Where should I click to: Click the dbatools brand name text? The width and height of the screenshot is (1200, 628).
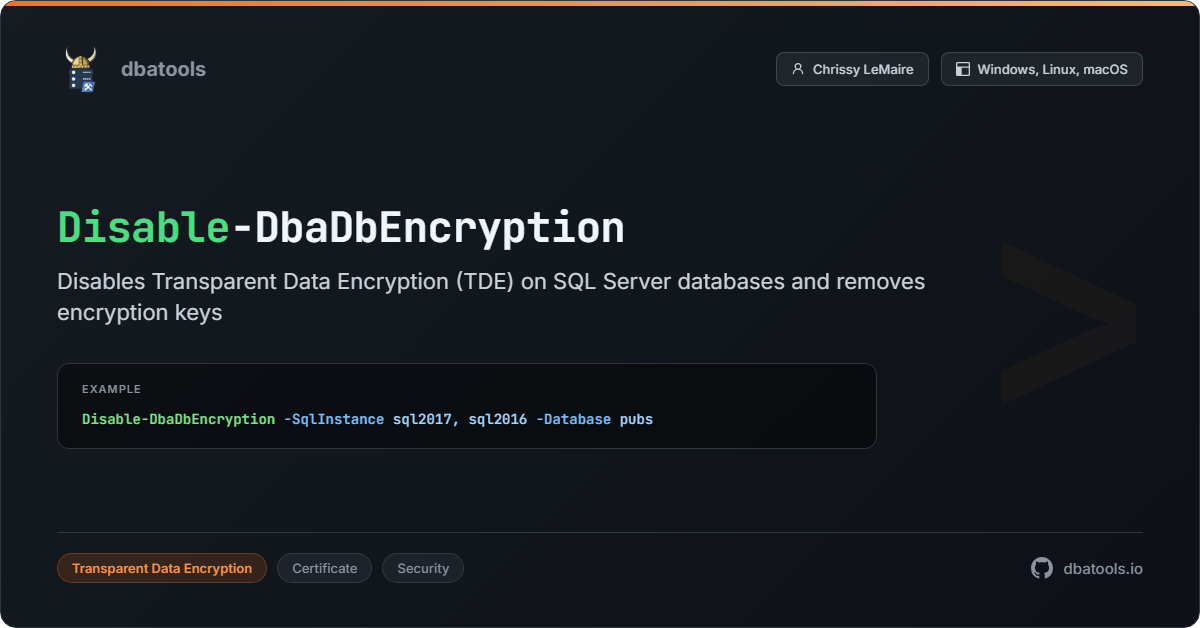coord(163,69)
